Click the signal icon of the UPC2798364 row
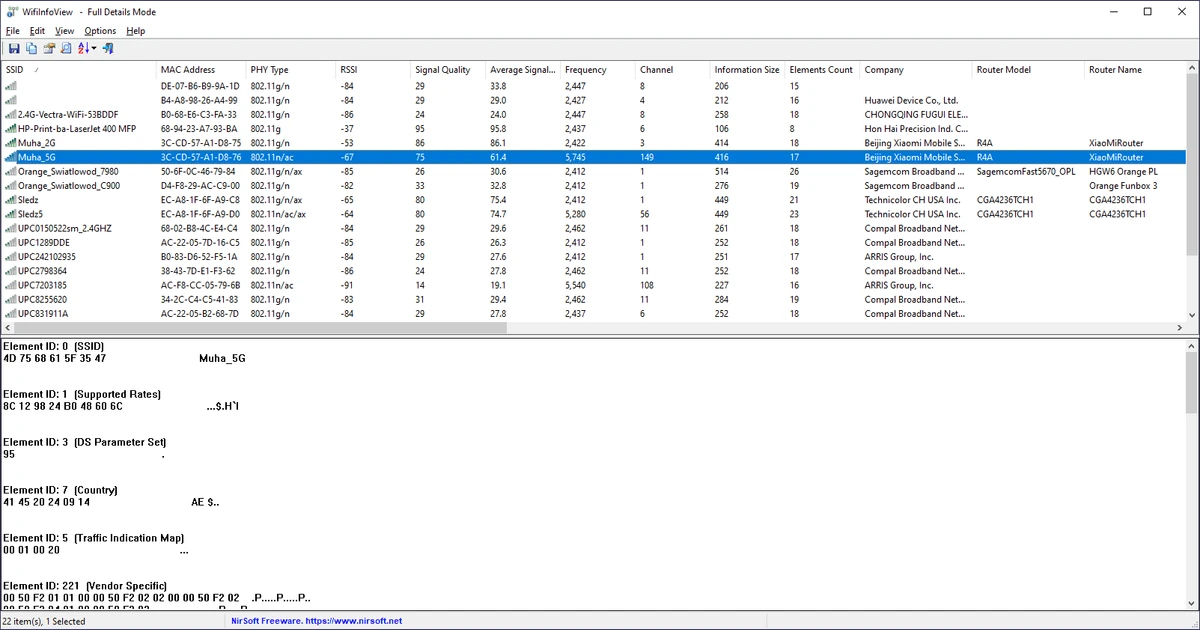Screen dimensions: 1200x630 tap(10, 271)
